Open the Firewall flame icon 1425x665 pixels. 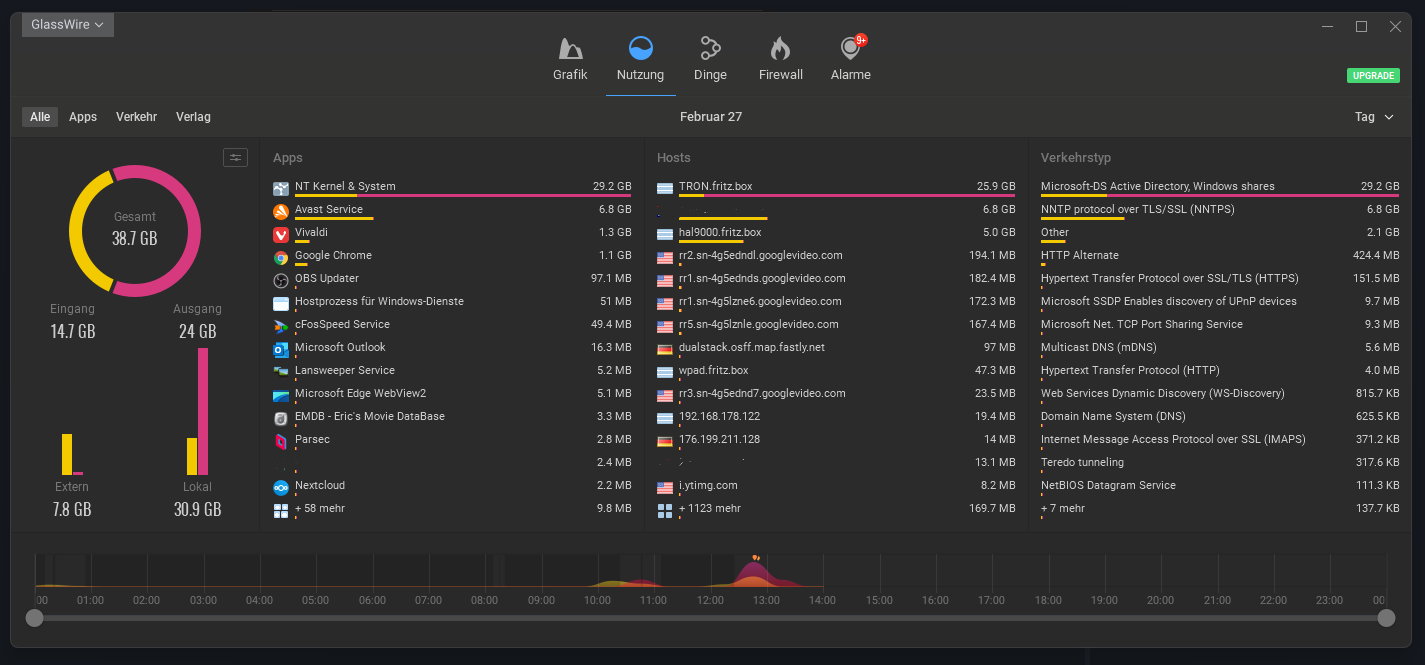[780, 49]
